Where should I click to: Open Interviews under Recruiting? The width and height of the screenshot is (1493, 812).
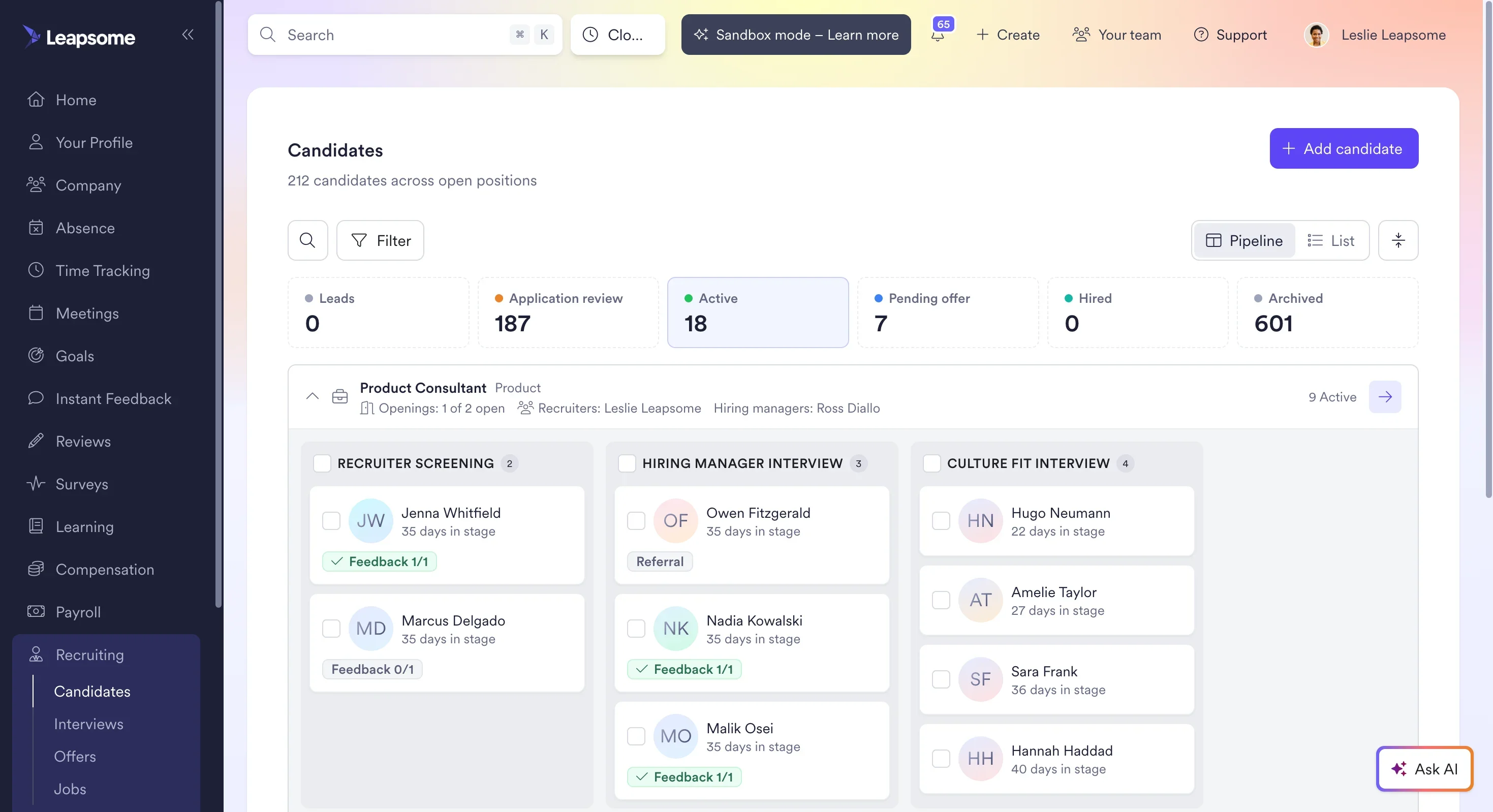coord(89,724)
